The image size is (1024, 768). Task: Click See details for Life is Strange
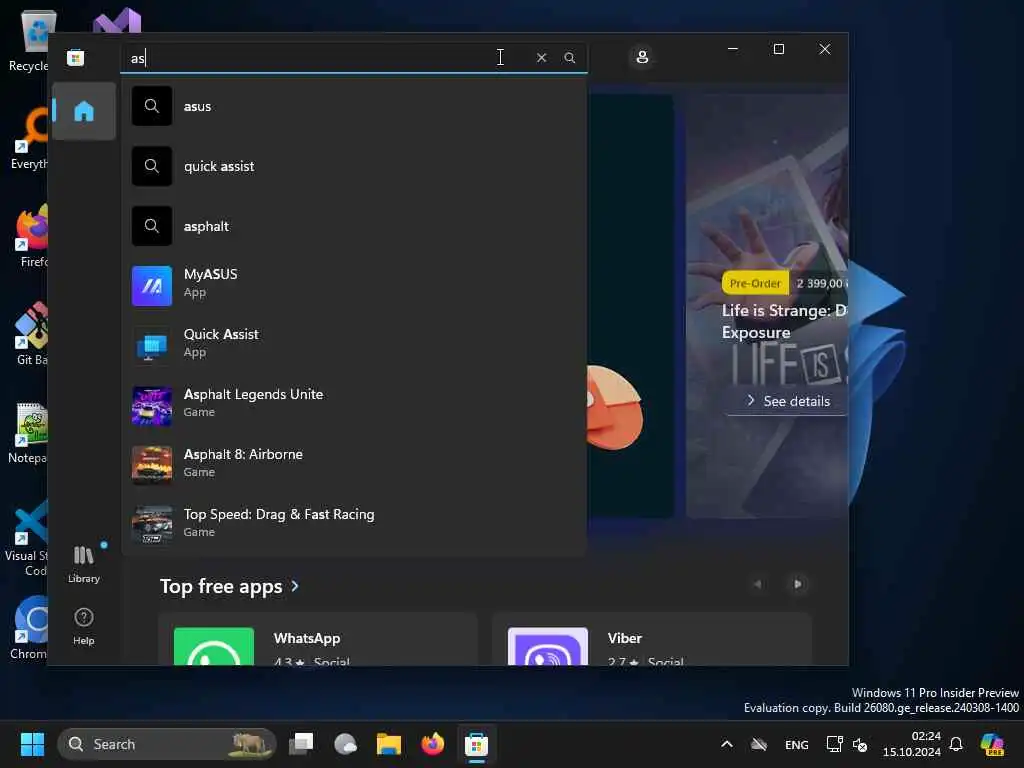pyautogui.click(x=789, y=401)
